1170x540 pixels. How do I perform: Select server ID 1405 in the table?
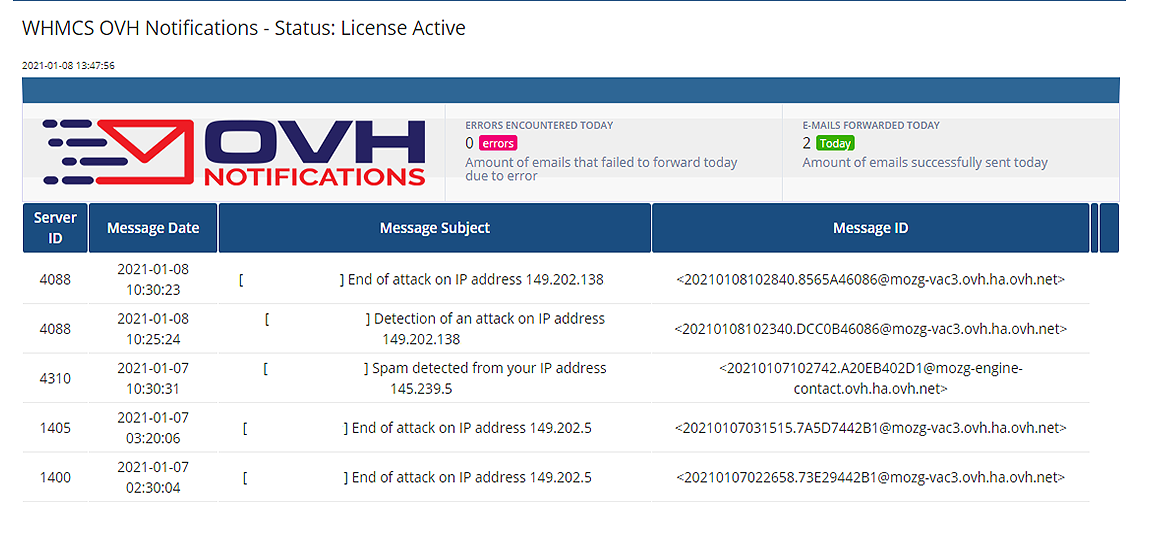(55, 428)
